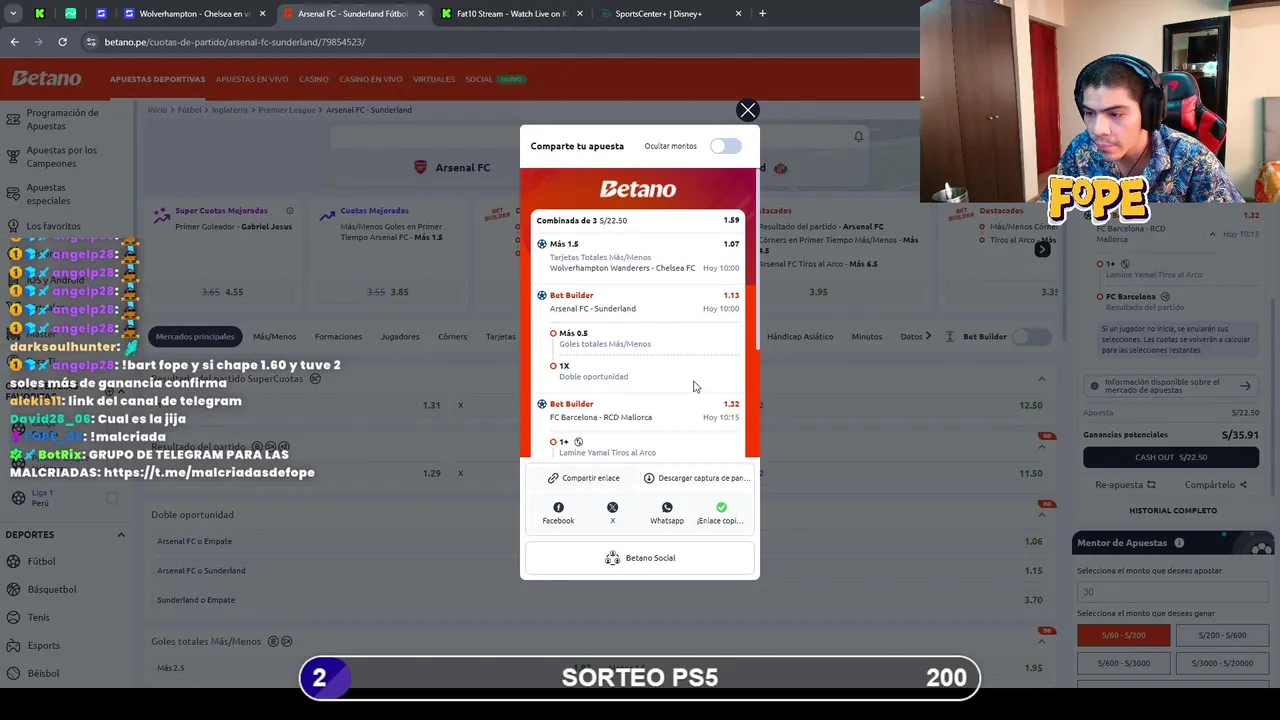This screenshot has height=720, width=1280.
Task: Share the bet via Whatsapp
Action: 667,513
